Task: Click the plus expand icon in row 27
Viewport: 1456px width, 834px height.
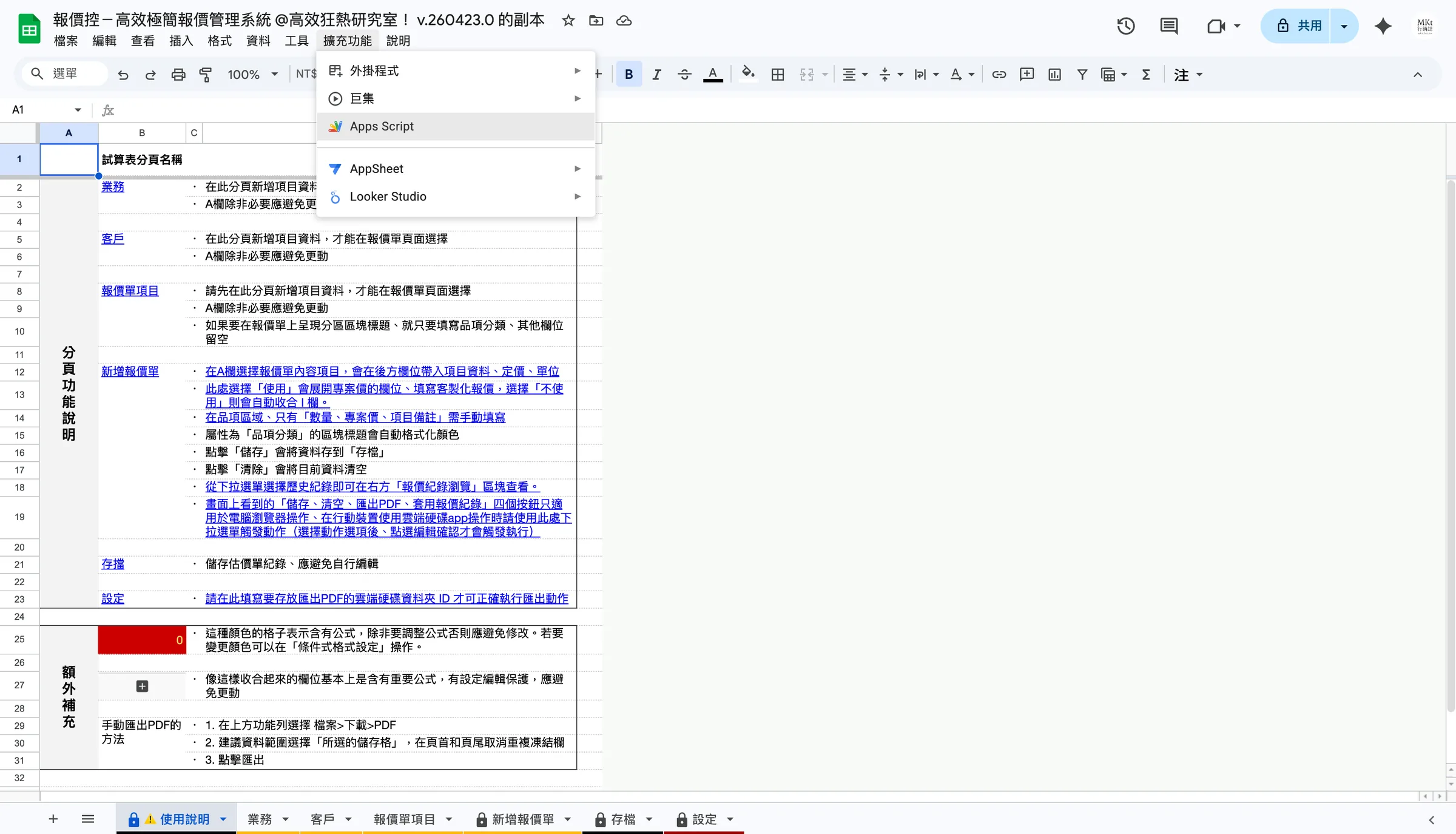Action: (x=142, y=686)
